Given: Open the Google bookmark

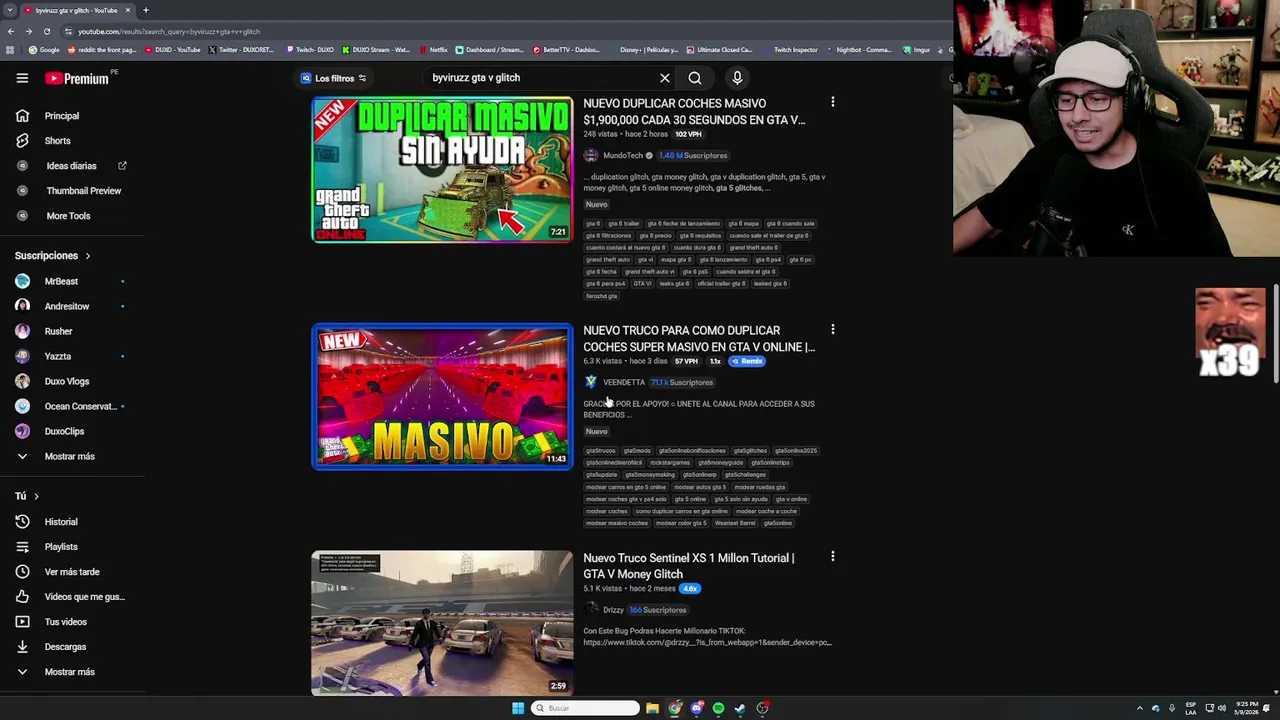Looking at the screenshot, I should pyautogui.click(x=44, y=50).
